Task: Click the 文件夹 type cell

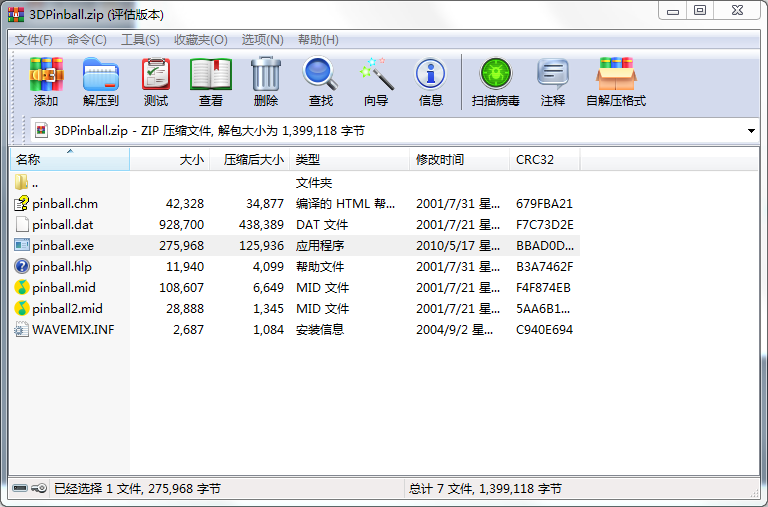Action: pyautogui.click(x=314, y=183)
